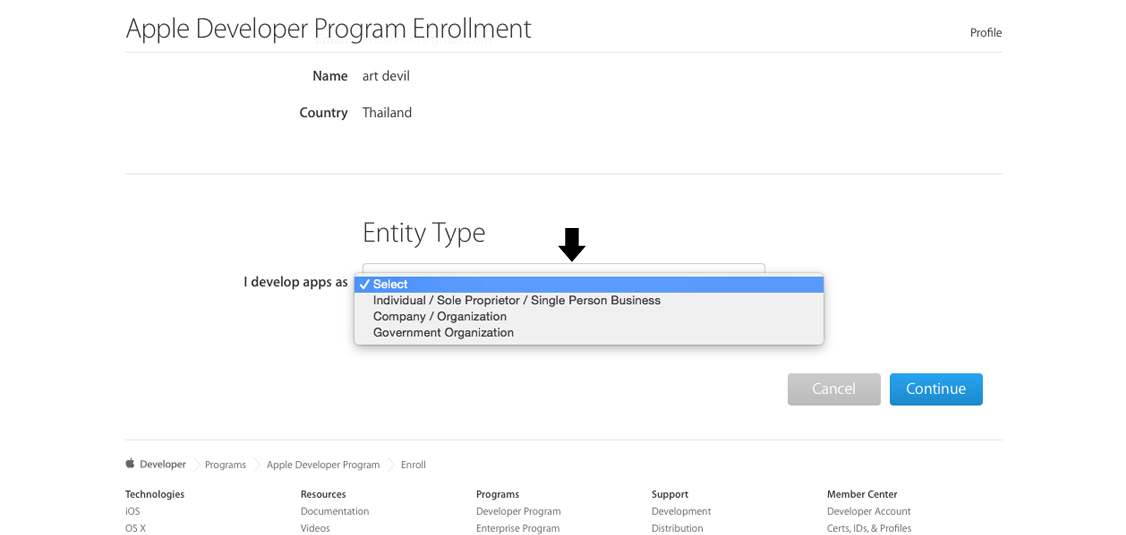Open iOS under Technologies
Image resolution: width=1126 pixels, height=535 pixels.
132,511
